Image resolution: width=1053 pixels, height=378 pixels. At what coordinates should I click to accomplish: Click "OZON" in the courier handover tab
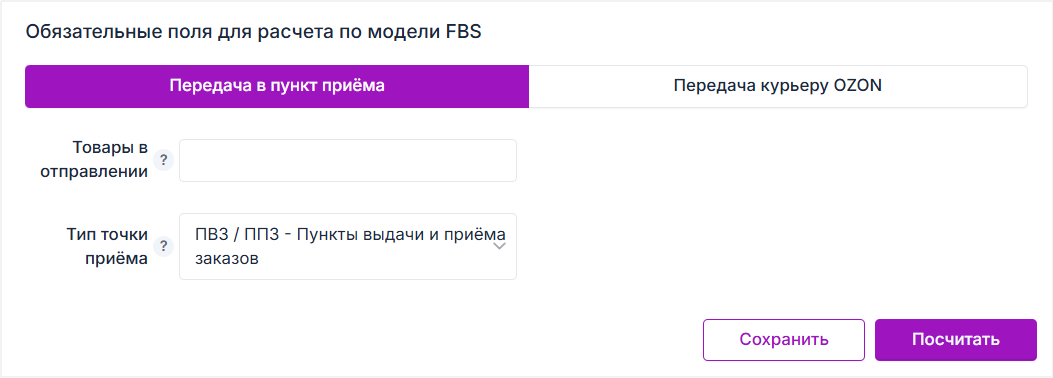click(x=856, y=87)
